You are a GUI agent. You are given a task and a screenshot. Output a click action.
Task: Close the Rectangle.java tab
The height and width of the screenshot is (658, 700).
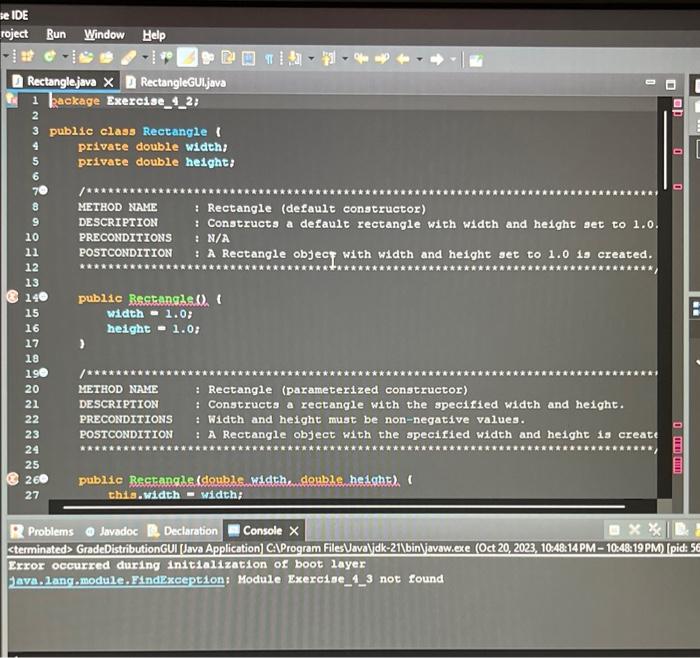coord(108,82)
